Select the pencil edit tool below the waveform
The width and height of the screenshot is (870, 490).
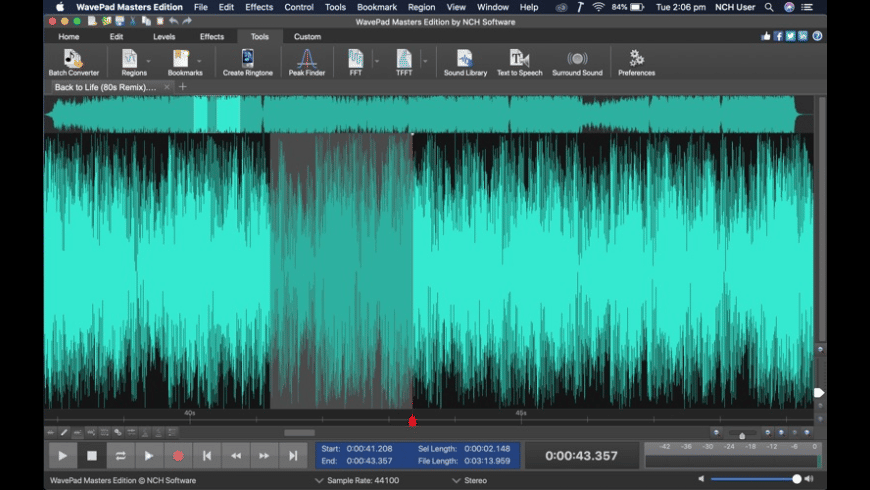click(64, 432)
